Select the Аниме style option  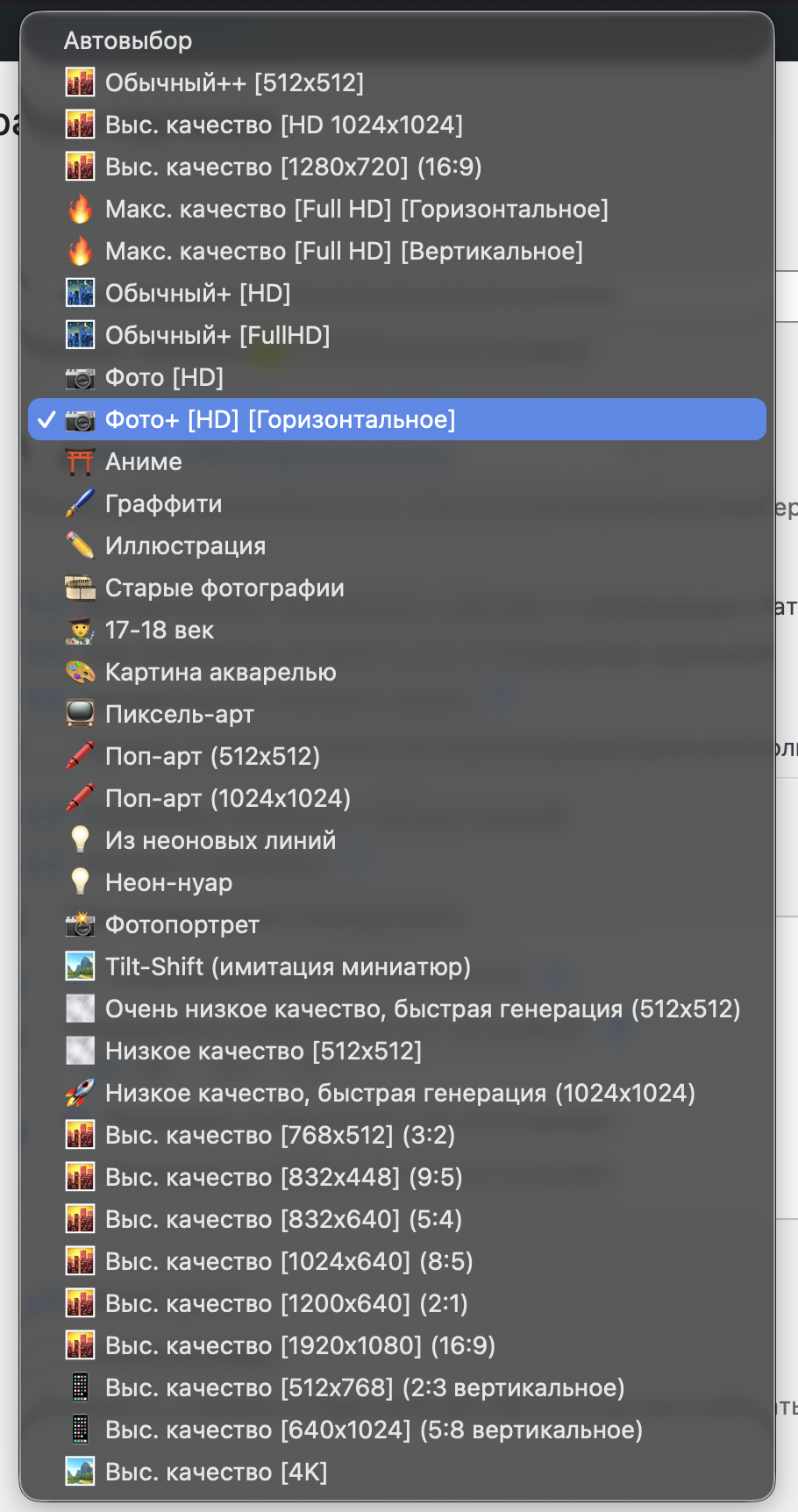(x=145, y=461)
